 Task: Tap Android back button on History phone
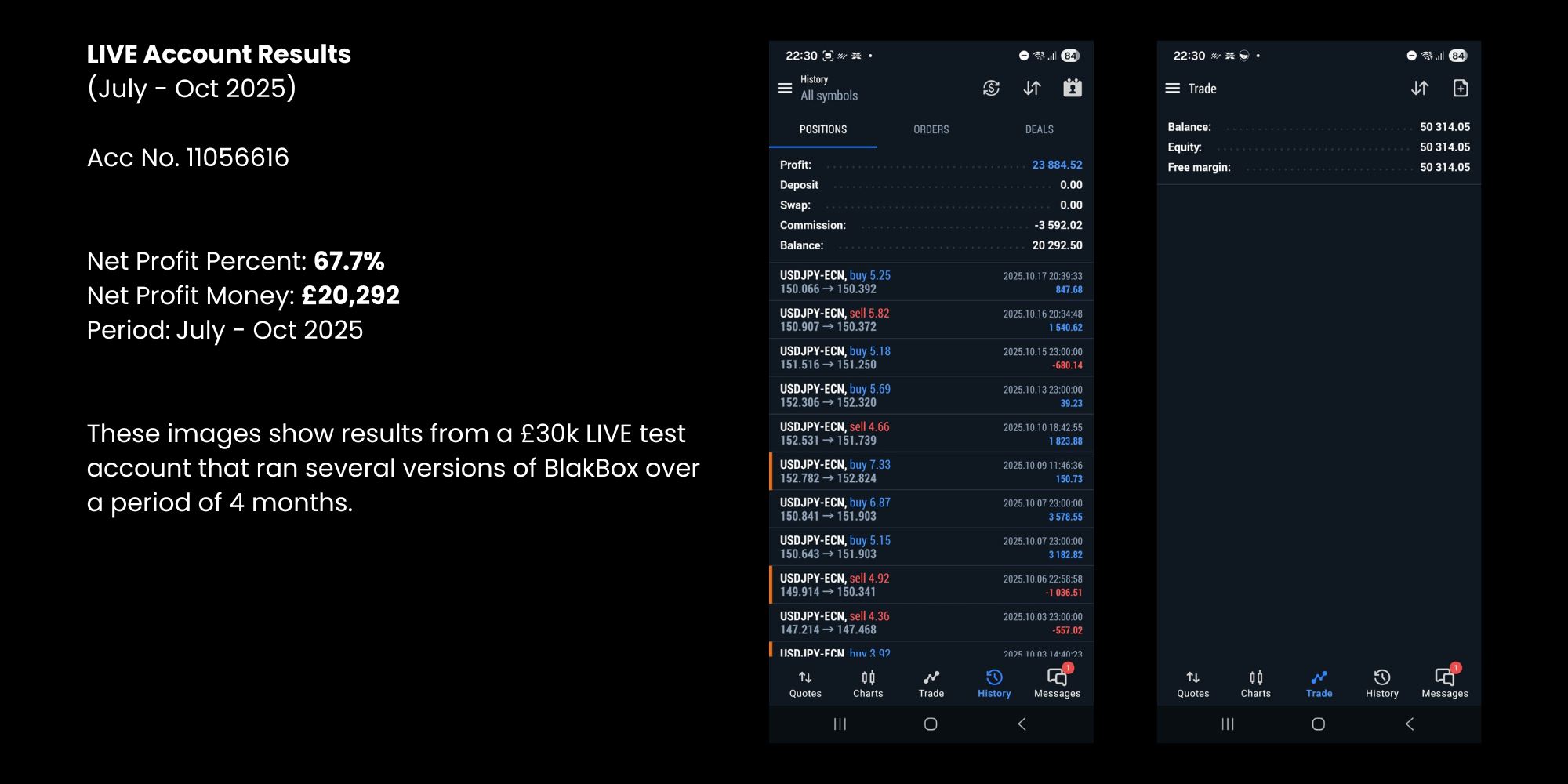coord(1022,724)
